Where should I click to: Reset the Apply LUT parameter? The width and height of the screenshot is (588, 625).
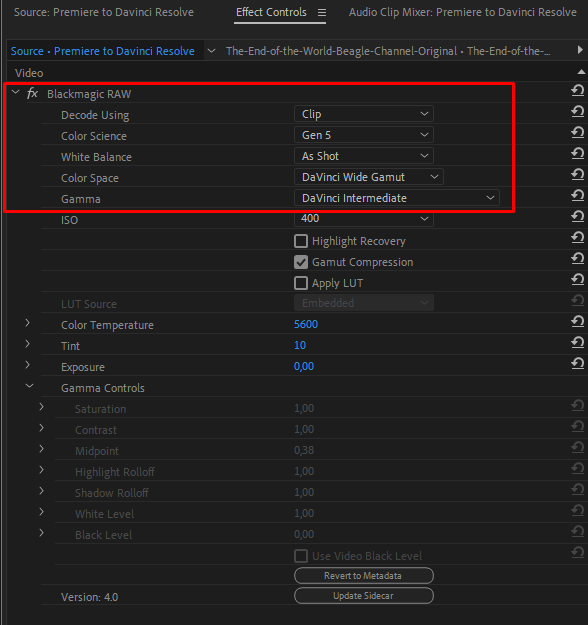pos(578,279)
